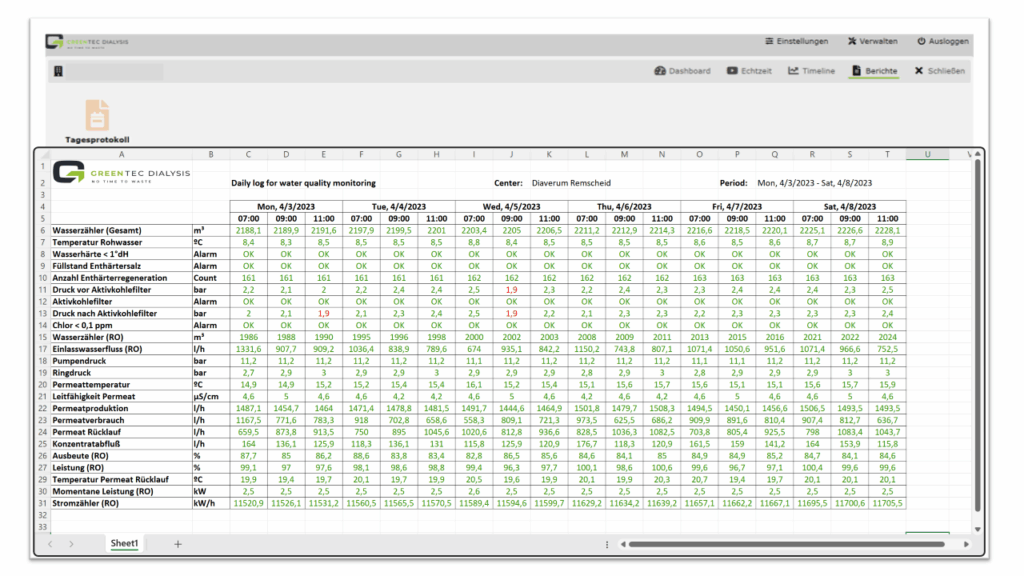Go to the previous sheet with the left arrow
Image resolution: width=1024 pixels, height=576 pixels.
[52, 544]
